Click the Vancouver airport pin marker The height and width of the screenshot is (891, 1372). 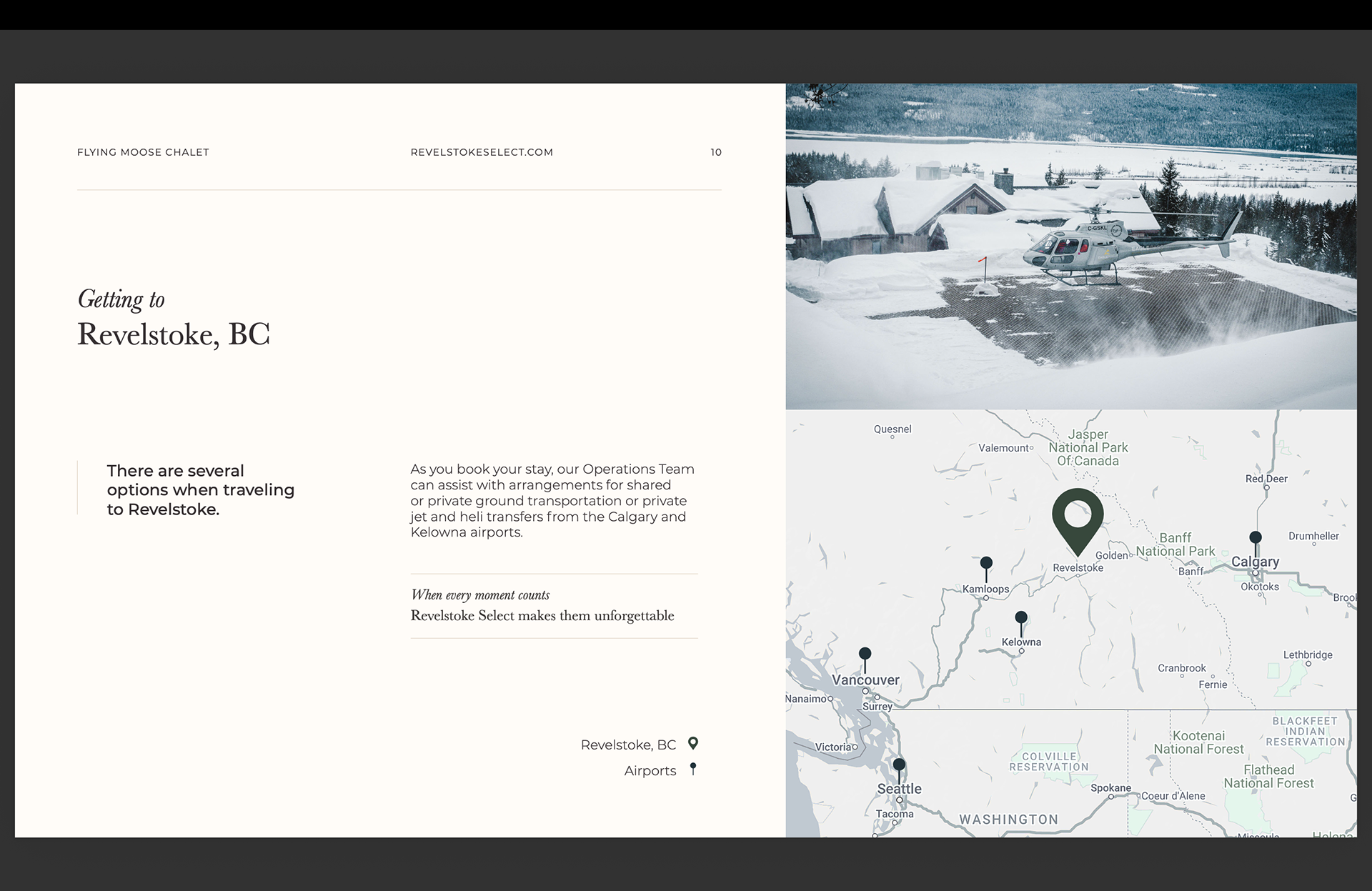[x=865, y=654]
